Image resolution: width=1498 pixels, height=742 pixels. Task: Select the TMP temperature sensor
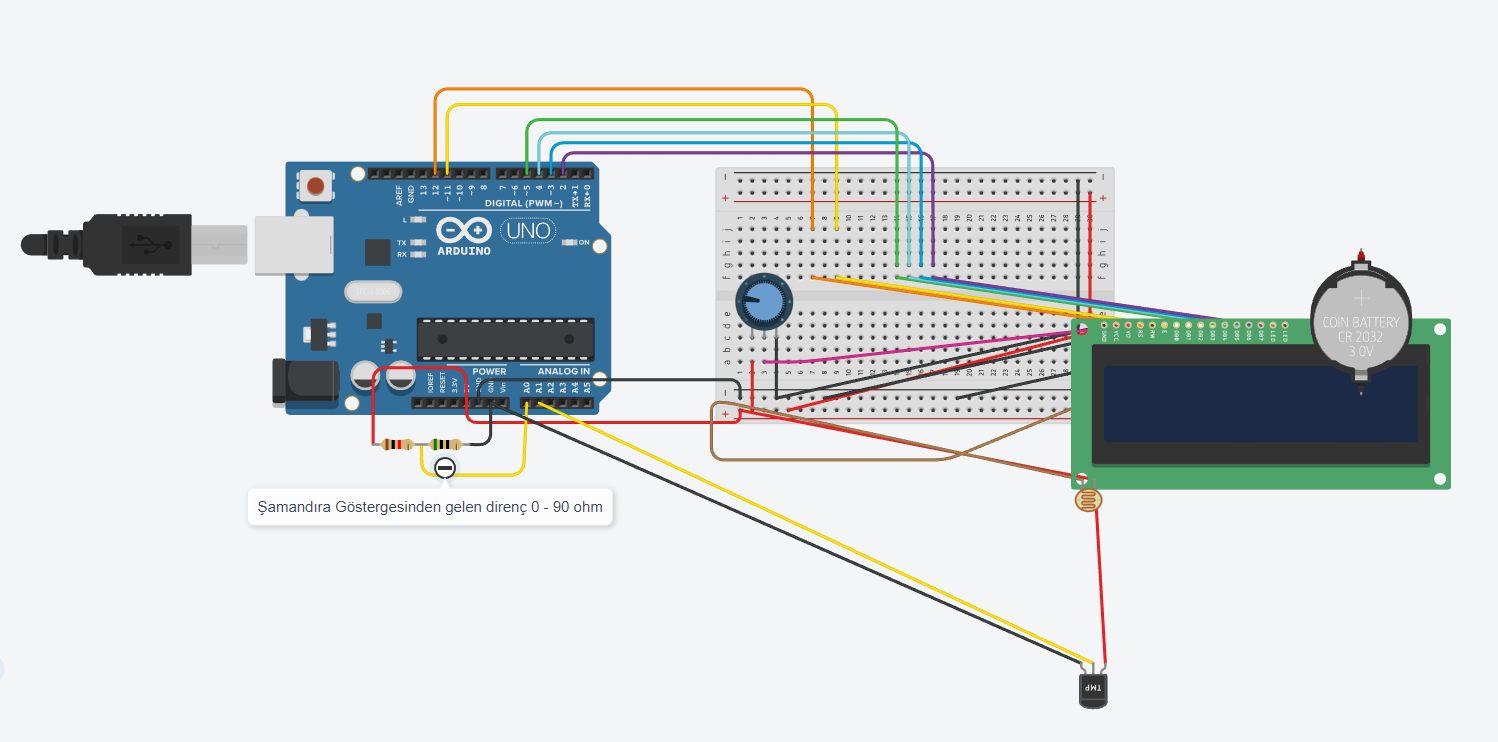click(1094, 688)
